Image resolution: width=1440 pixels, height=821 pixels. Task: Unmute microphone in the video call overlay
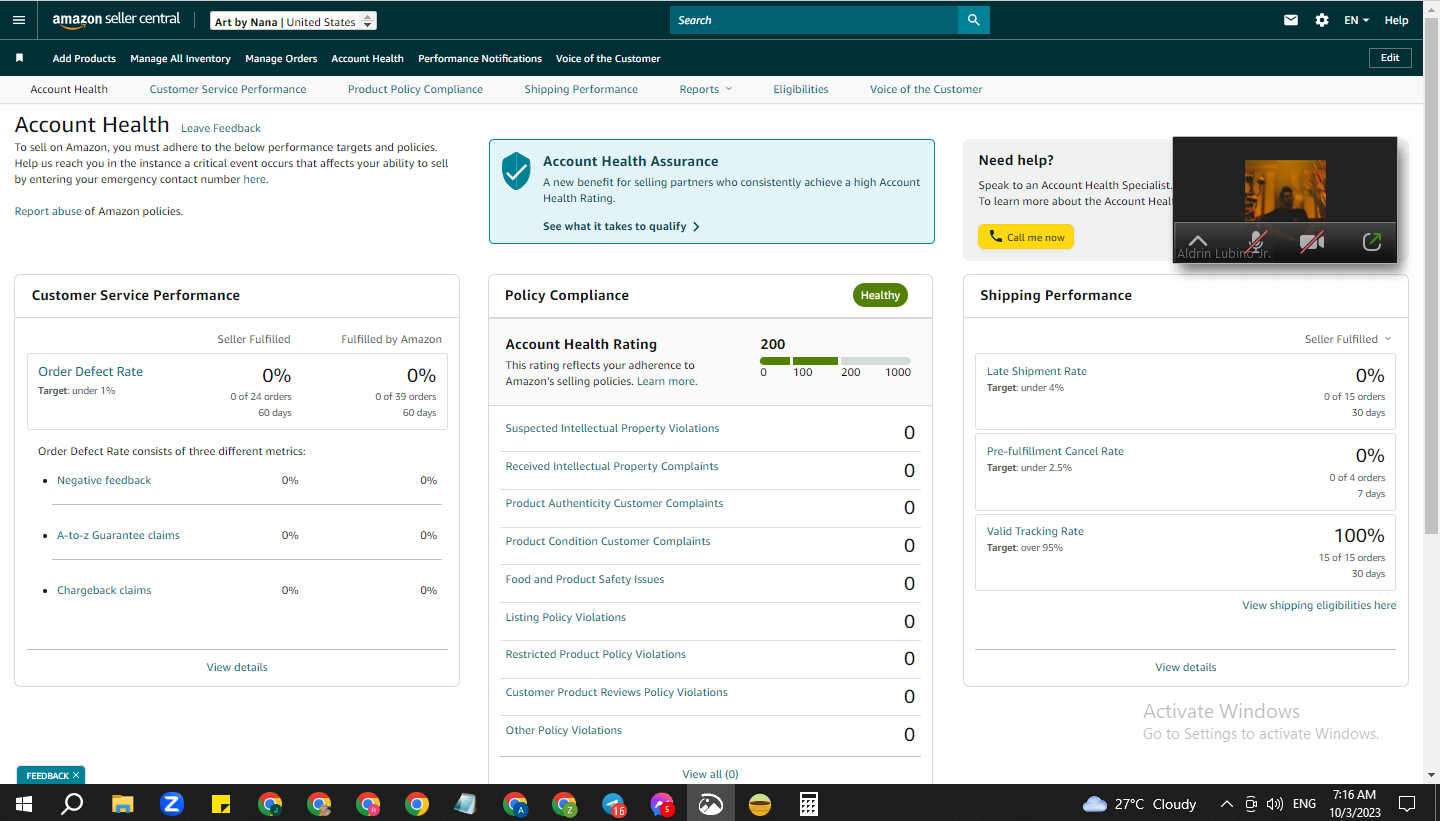[1257, 242]
